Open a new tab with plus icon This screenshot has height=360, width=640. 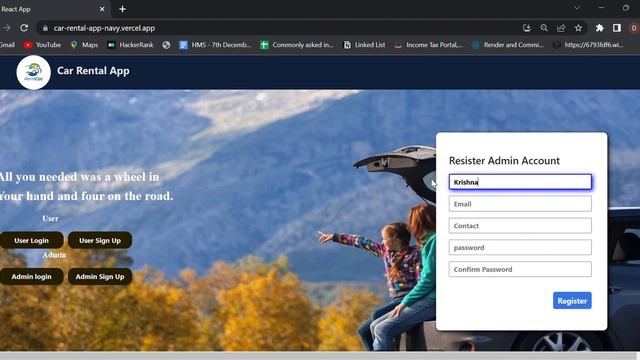point(122,9)
